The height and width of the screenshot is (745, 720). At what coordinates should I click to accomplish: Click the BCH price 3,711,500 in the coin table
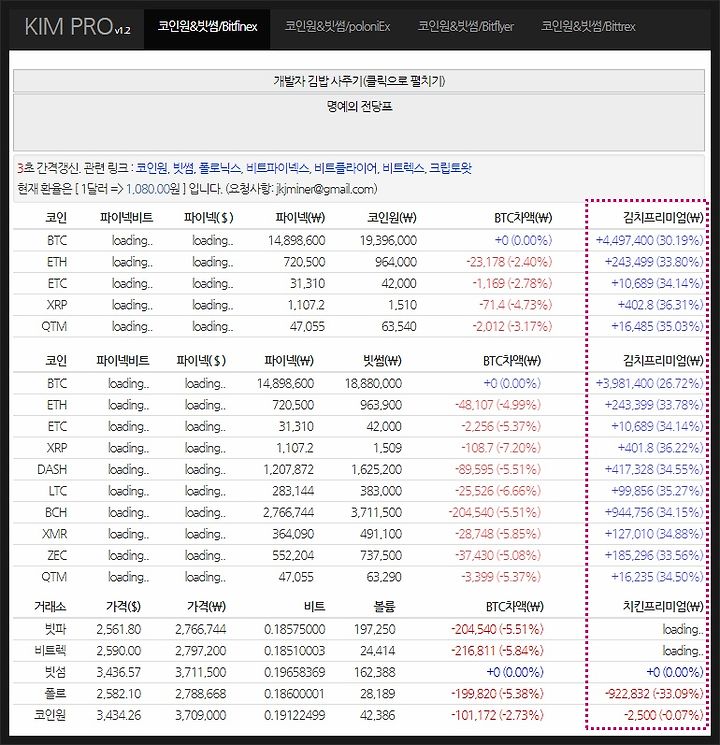[x=376, y=512]
